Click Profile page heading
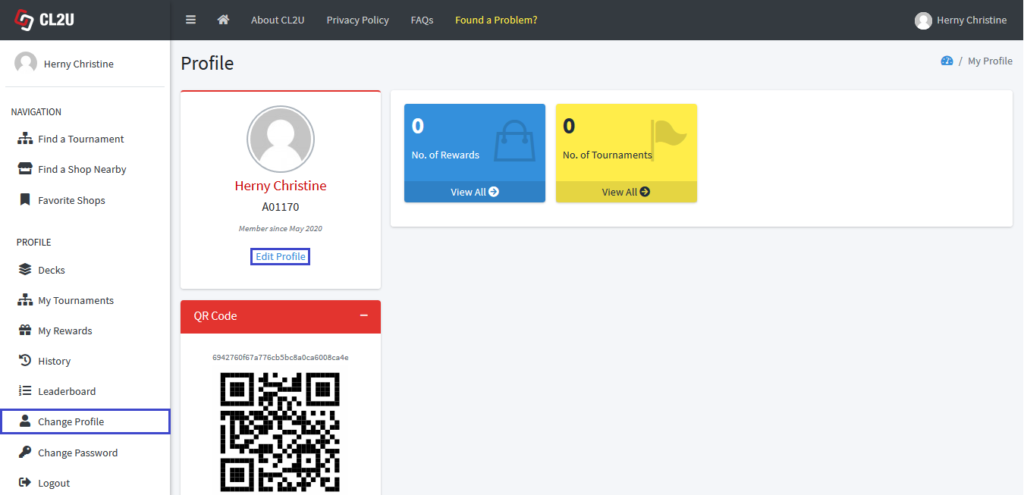Viewport: 1024px width, 495px height. pyautogui.click(x=207, y=63)
